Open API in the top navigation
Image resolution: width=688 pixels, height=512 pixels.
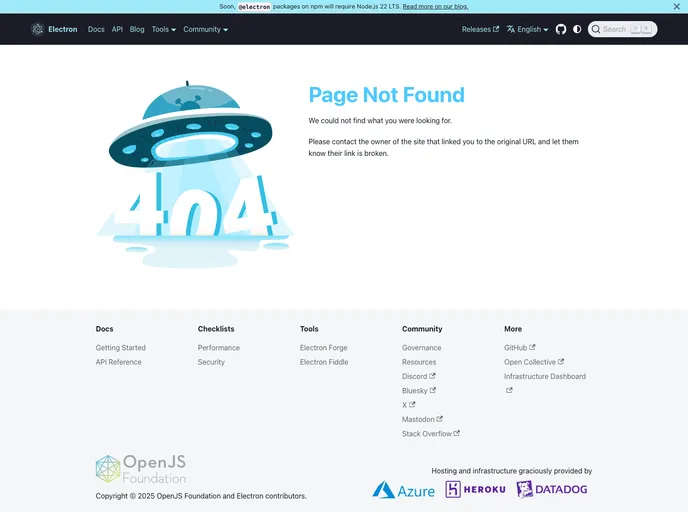[x=117, y=29]
